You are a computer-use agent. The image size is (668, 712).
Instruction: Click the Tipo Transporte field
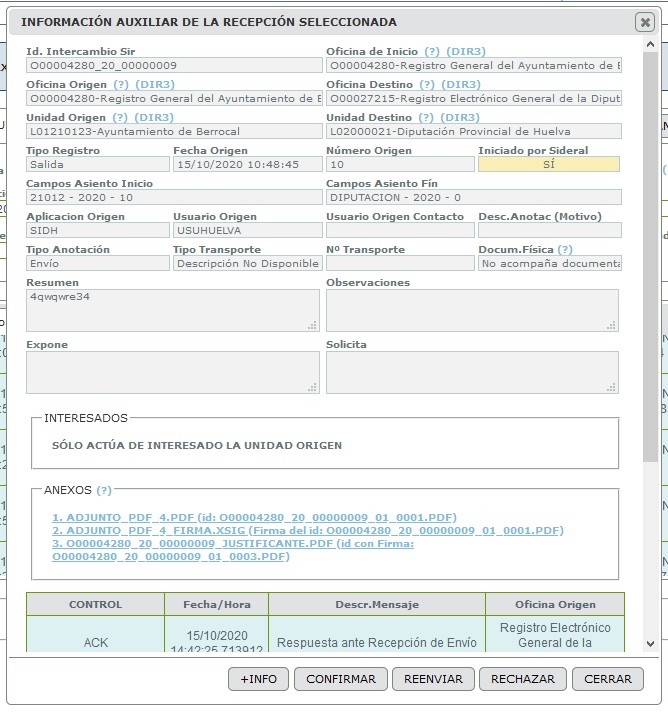247,264
